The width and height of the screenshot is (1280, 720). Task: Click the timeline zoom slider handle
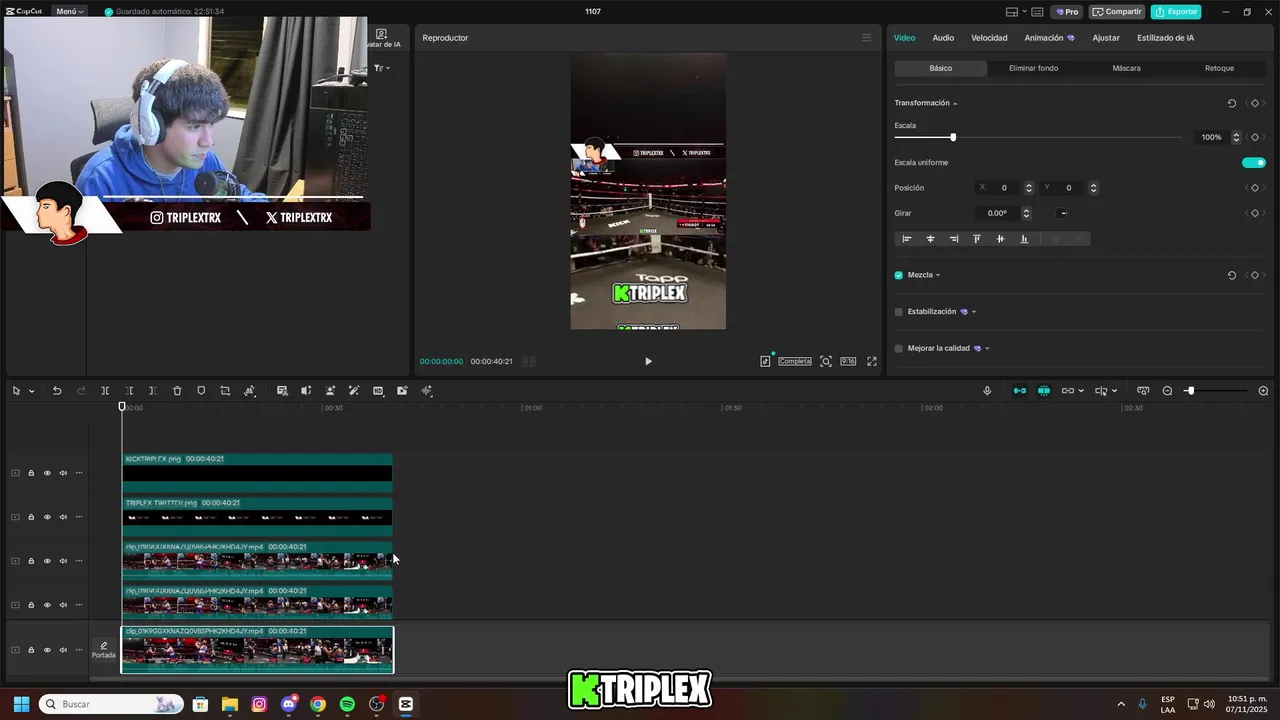(1190, 391)
